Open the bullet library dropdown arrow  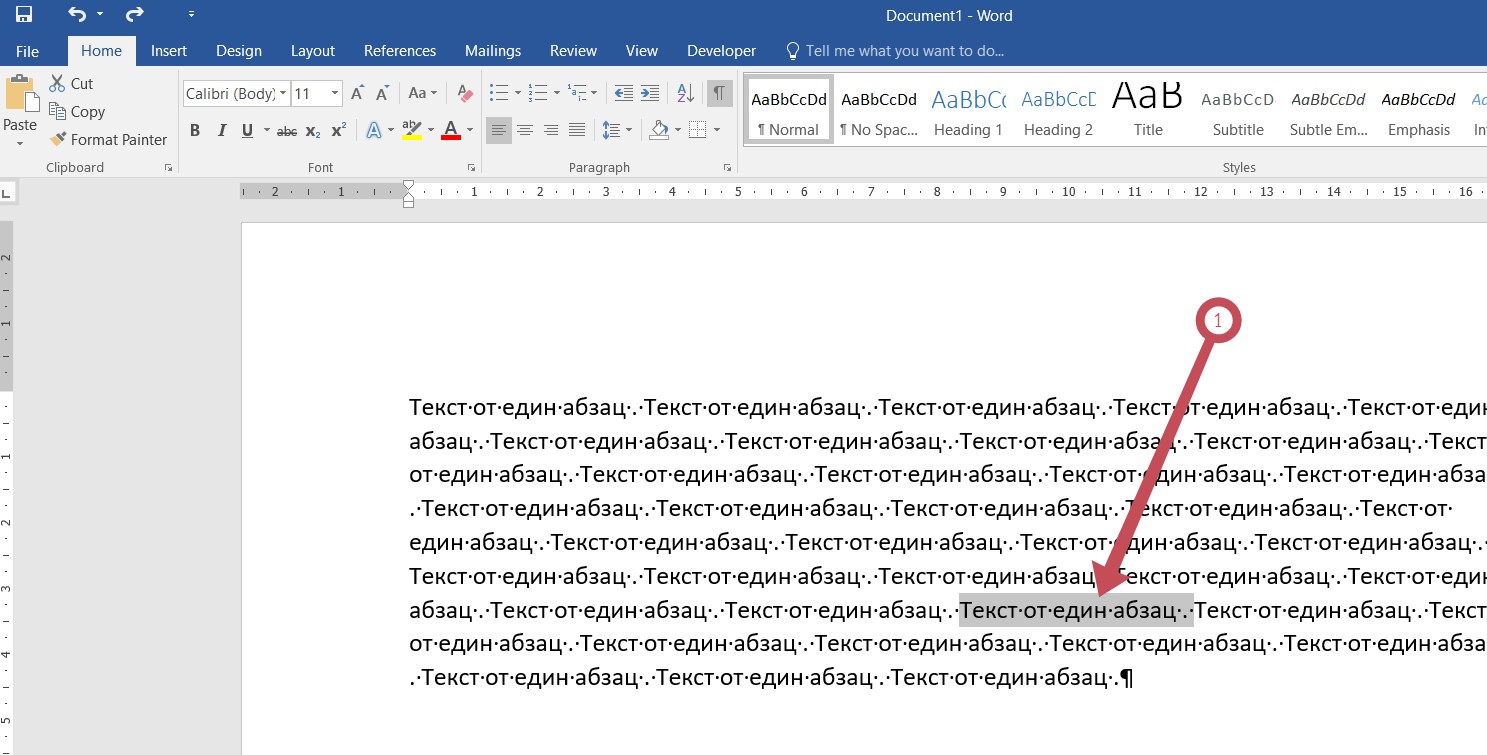[x=517, y=94]
